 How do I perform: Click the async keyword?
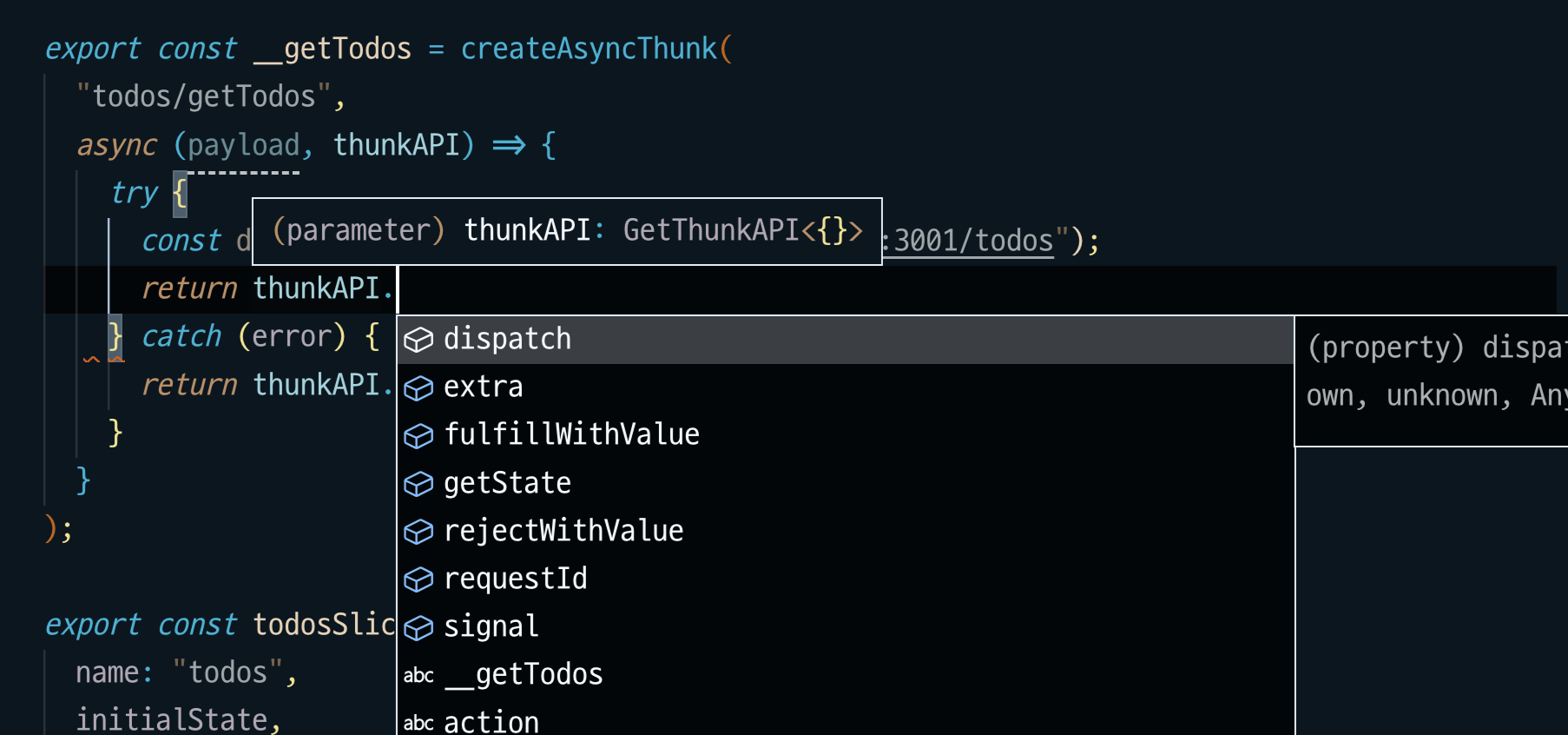tap(117, 145)
